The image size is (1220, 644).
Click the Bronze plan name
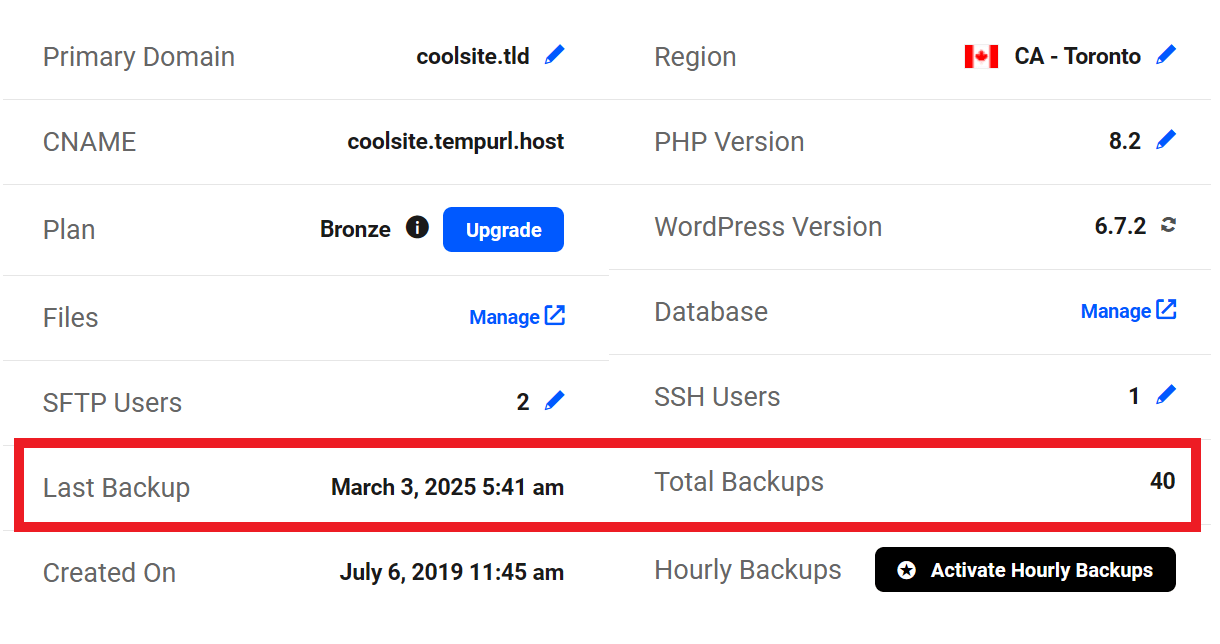[355, 229]
